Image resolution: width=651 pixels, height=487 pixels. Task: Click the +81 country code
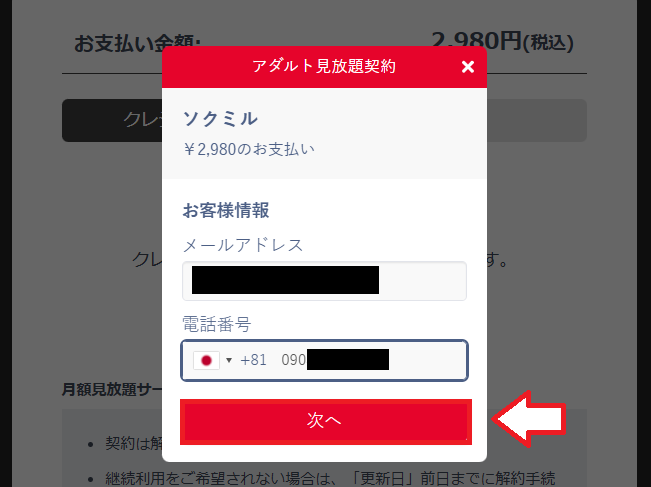coord(253,360)
